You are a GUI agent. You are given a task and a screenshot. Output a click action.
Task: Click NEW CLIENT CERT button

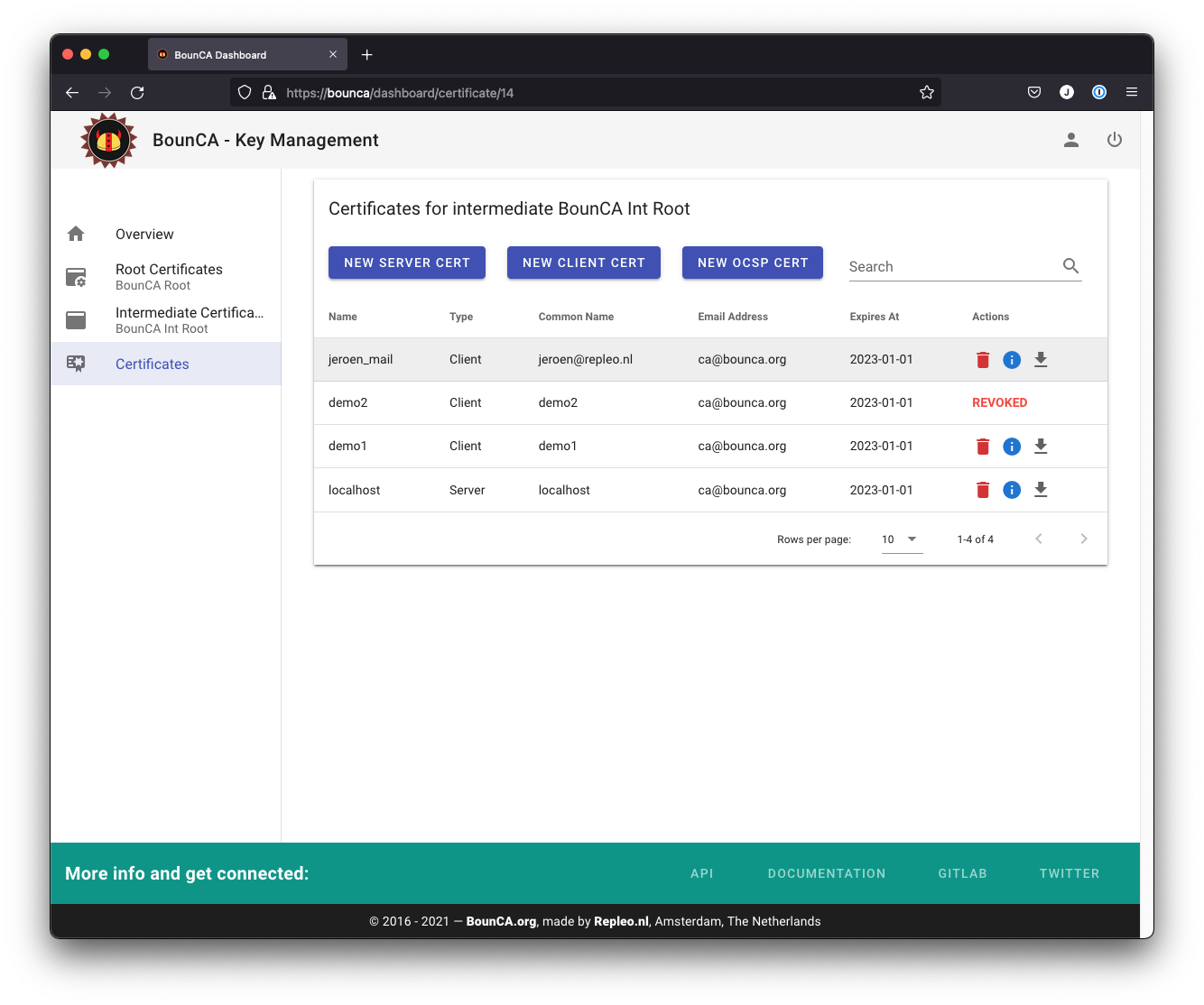[x=584, y=263]
